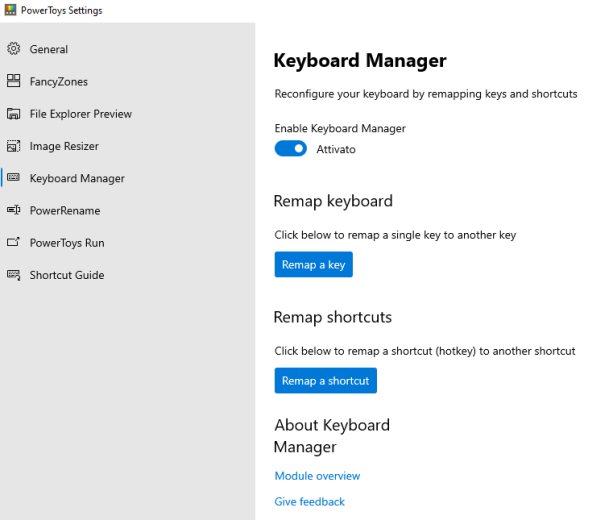
Task: Click the Remap a shortcut button
Action: [326, 380]
